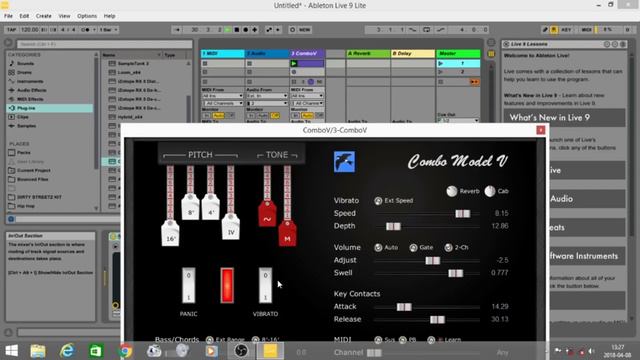The image size is (640, 360).
Task: Click the browser search field
Action: [x=104, y=44]
